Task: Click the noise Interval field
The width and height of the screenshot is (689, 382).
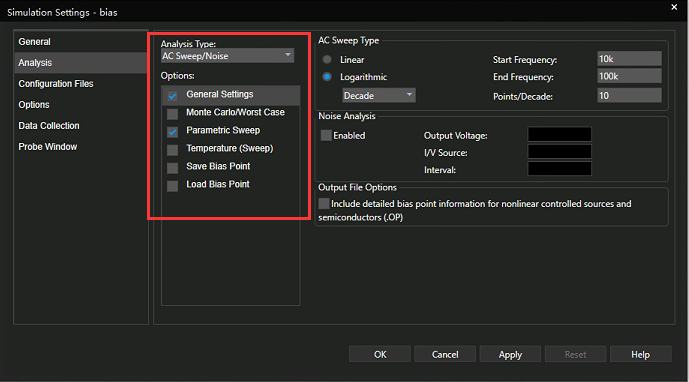Action: pos(559,169)
